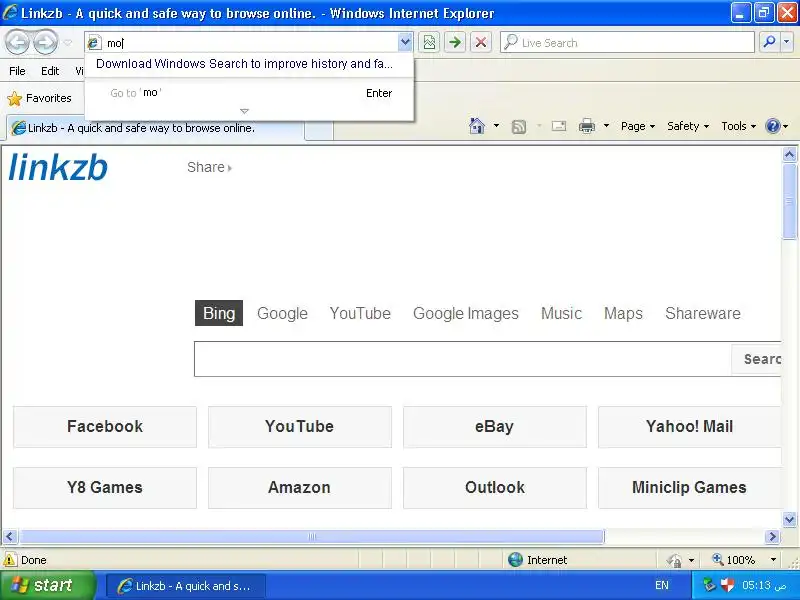
Task: Open the File menu
Action: (17, 71)
